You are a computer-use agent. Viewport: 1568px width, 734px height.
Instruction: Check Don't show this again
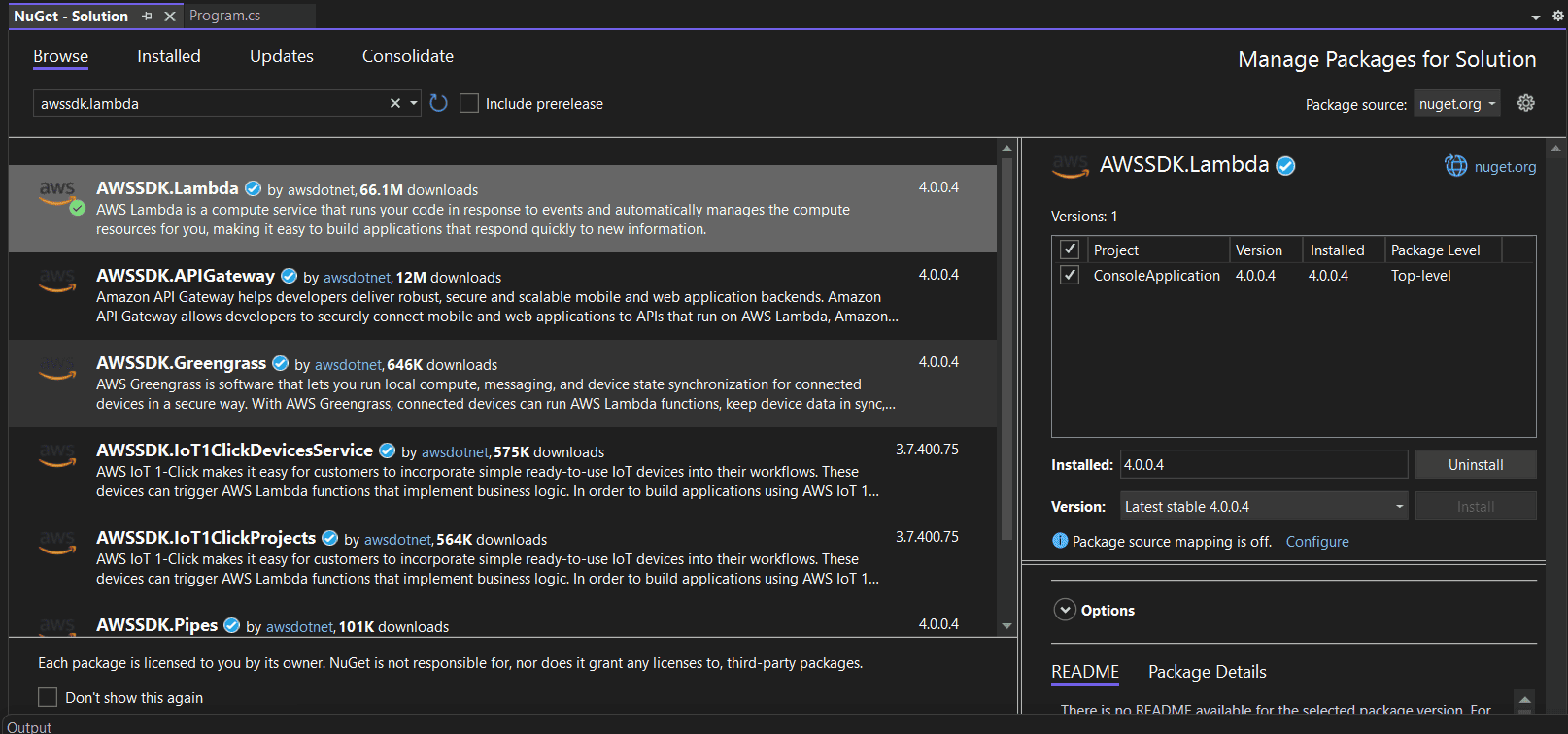tap(48, 697)
